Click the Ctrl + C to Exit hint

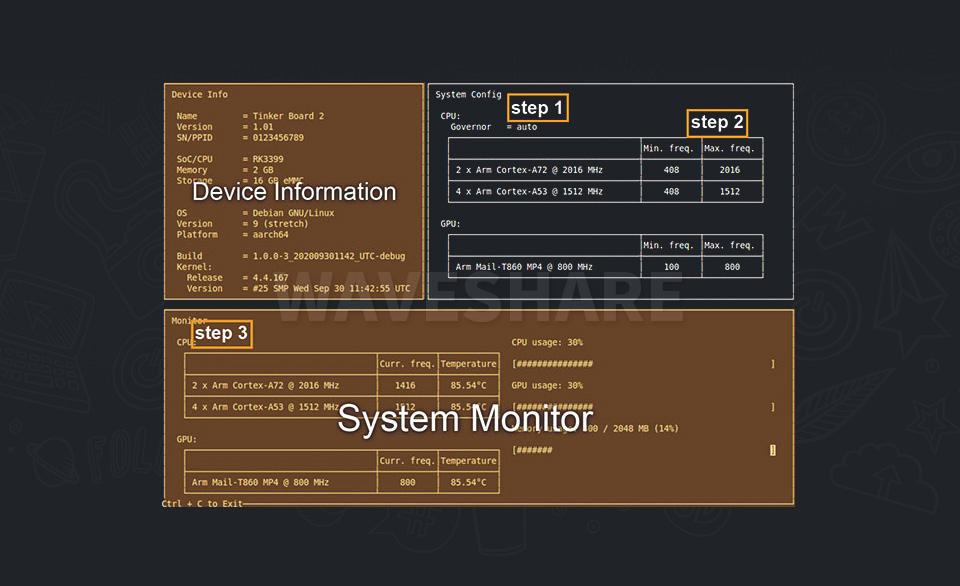pyautogui.click(x=202, y=503)
